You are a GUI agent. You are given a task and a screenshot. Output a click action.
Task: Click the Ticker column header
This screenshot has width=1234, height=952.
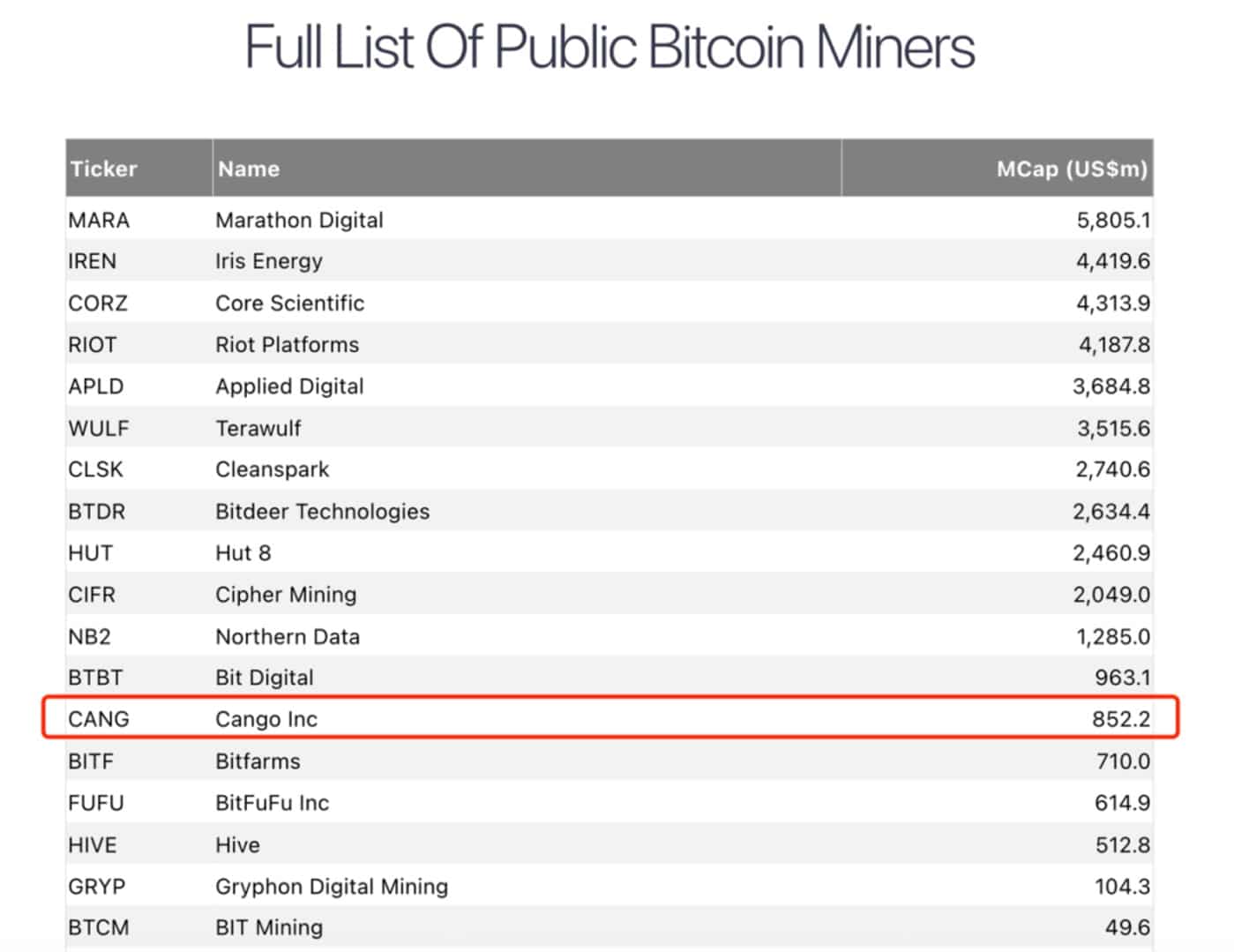click(104, 169)
